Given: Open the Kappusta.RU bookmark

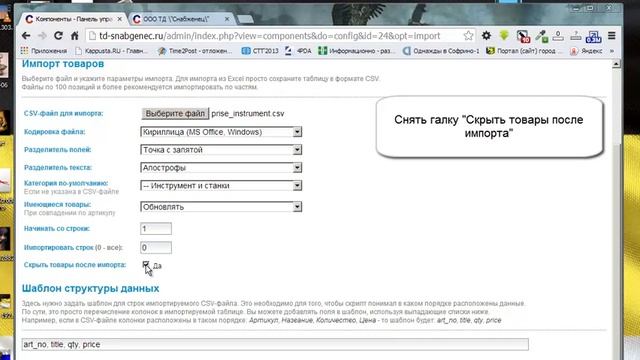Looking at the screenshot, I should [x=111, y=51].
